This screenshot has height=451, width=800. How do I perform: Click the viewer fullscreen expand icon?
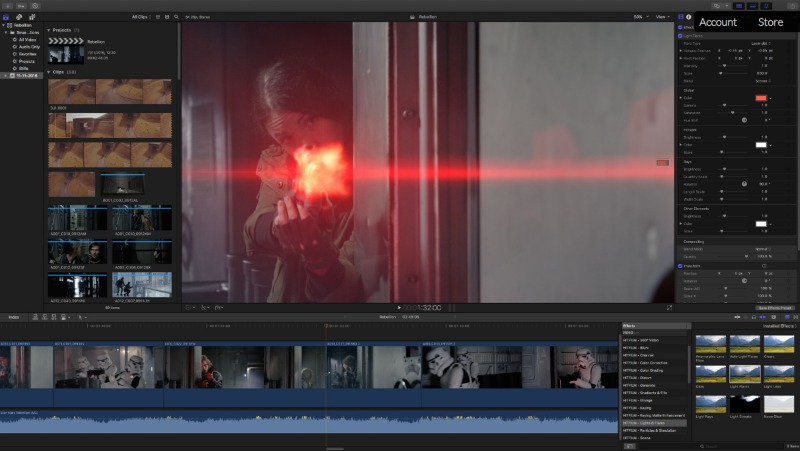coord(669,308)
